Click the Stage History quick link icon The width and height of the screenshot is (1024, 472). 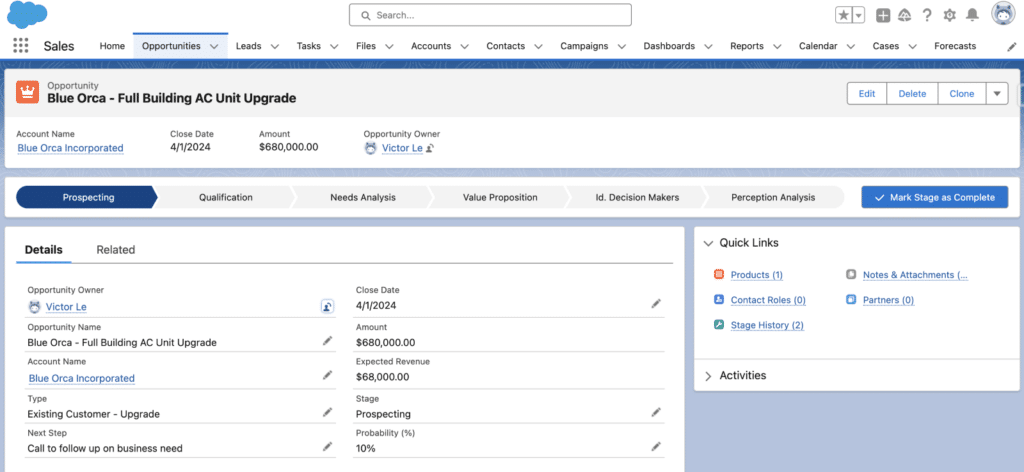719,324
